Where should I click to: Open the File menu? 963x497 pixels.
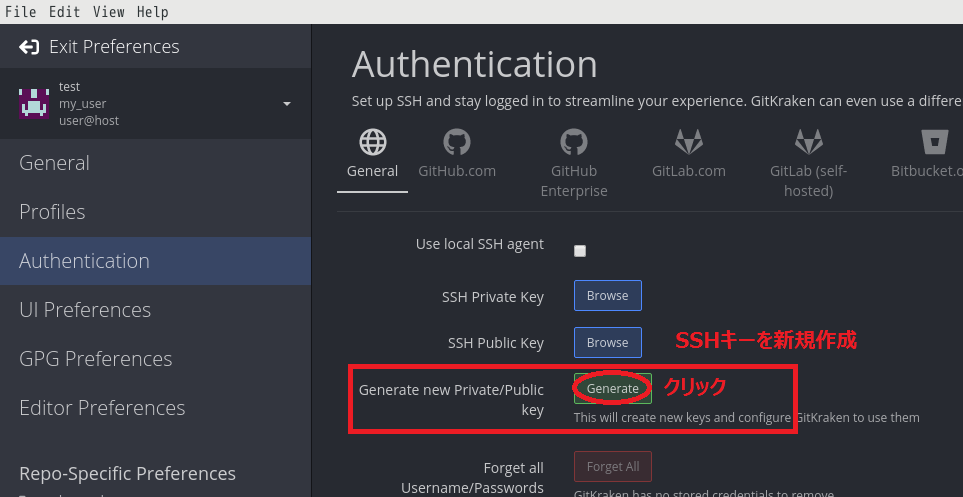(20, 12)
